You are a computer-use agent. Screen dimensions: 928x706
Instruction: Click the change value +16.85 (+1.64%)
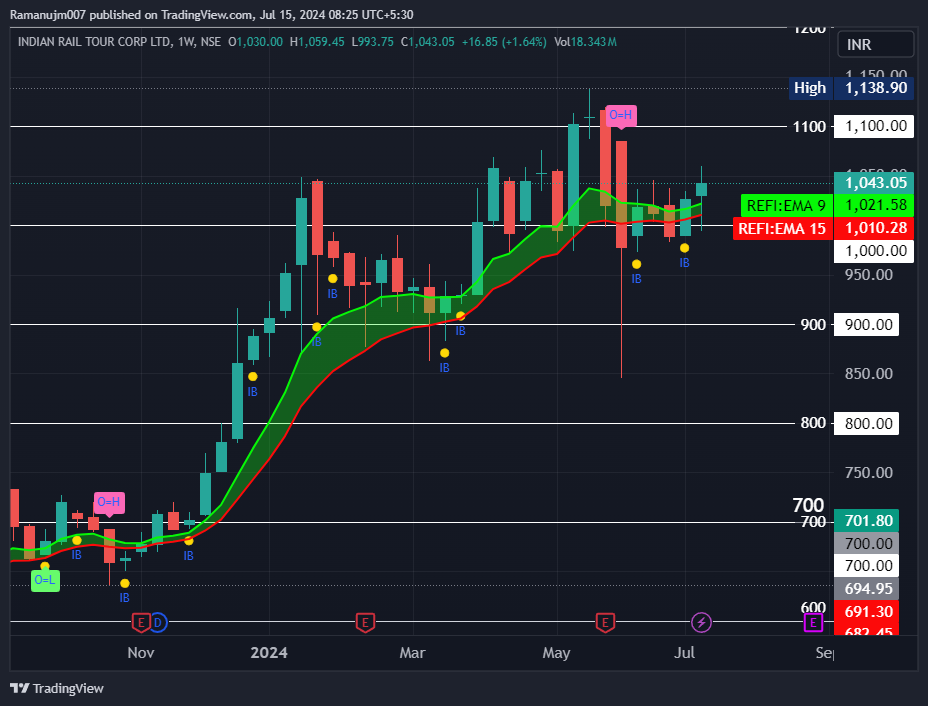[504, 42]
